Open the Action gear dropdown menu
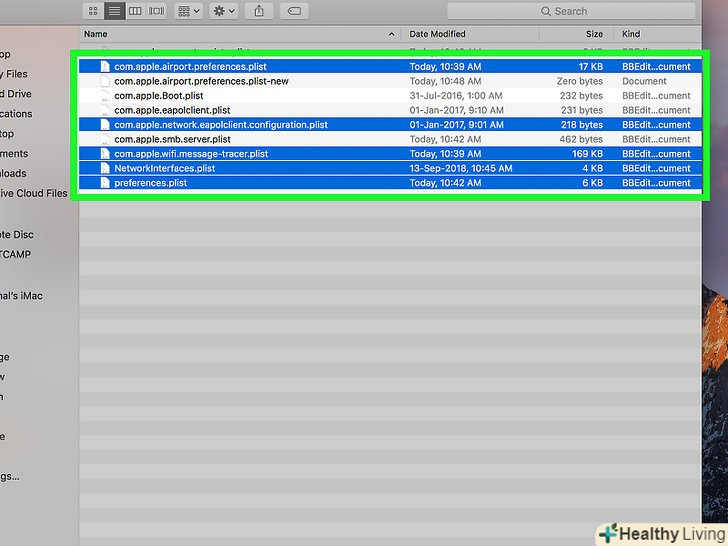728x546 pixels. [224, 11]
